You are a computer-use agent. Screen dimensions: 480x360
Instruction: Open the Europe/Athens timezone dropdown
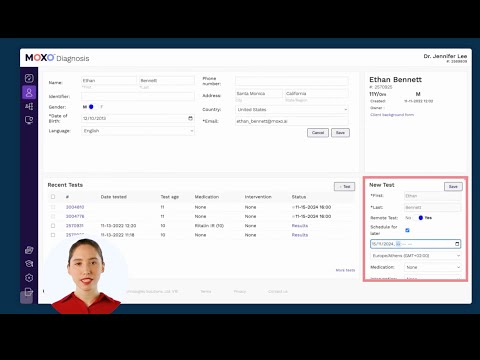[416, 256]
